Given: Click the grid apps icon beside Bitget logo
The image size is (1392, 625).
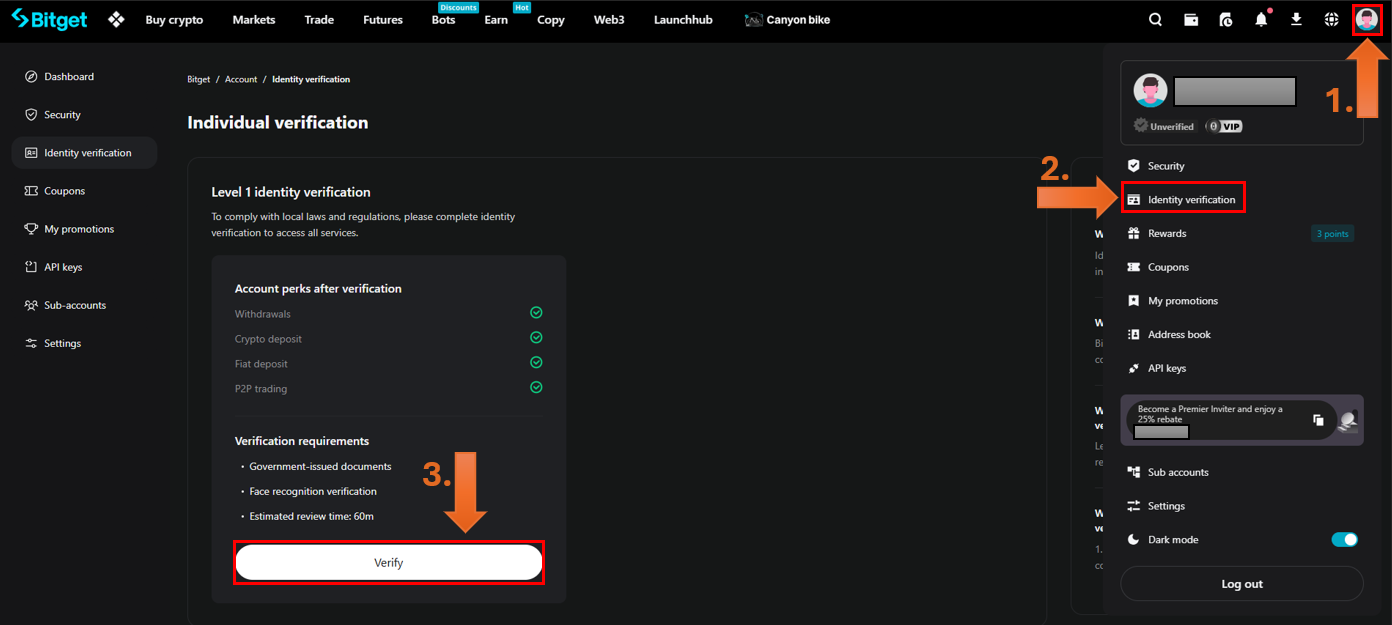Looking at the screenshot, I should (x=116, y=19).
